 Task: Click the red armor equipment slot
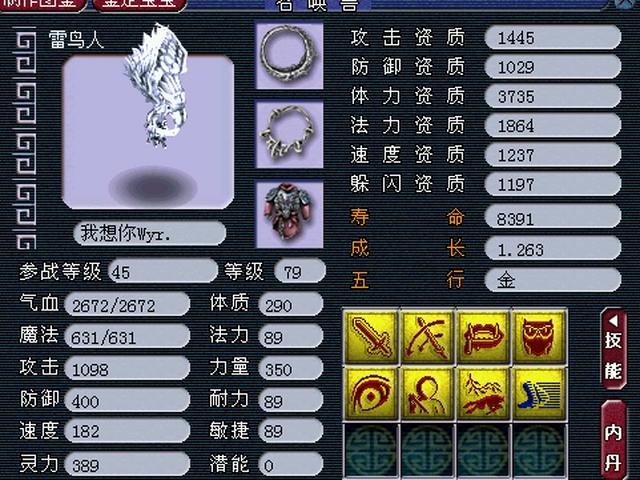(289, 214)
